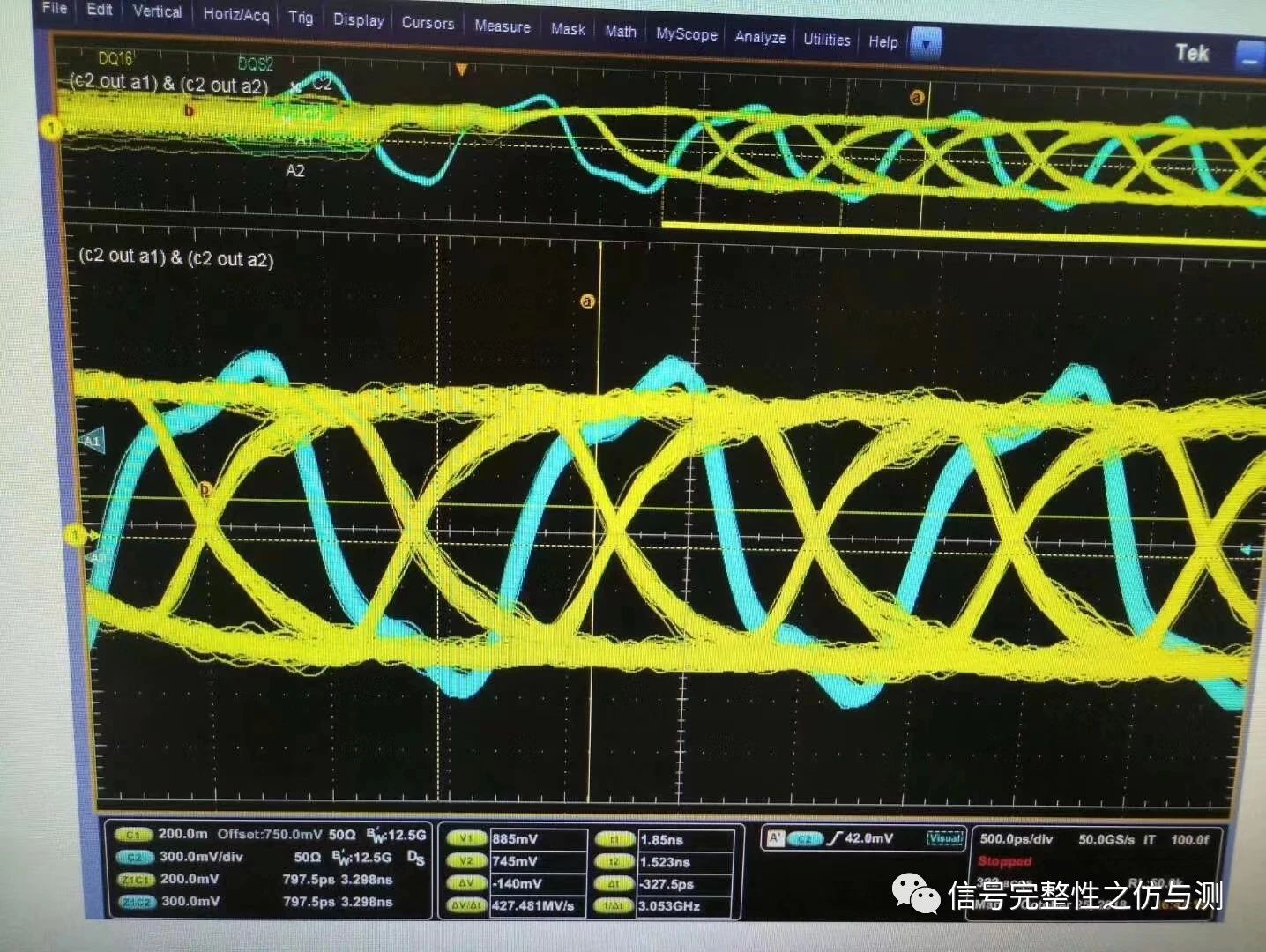Open the File menu
The width and height of the screenshot is (1266, 952).
click(x=55, y=8)
